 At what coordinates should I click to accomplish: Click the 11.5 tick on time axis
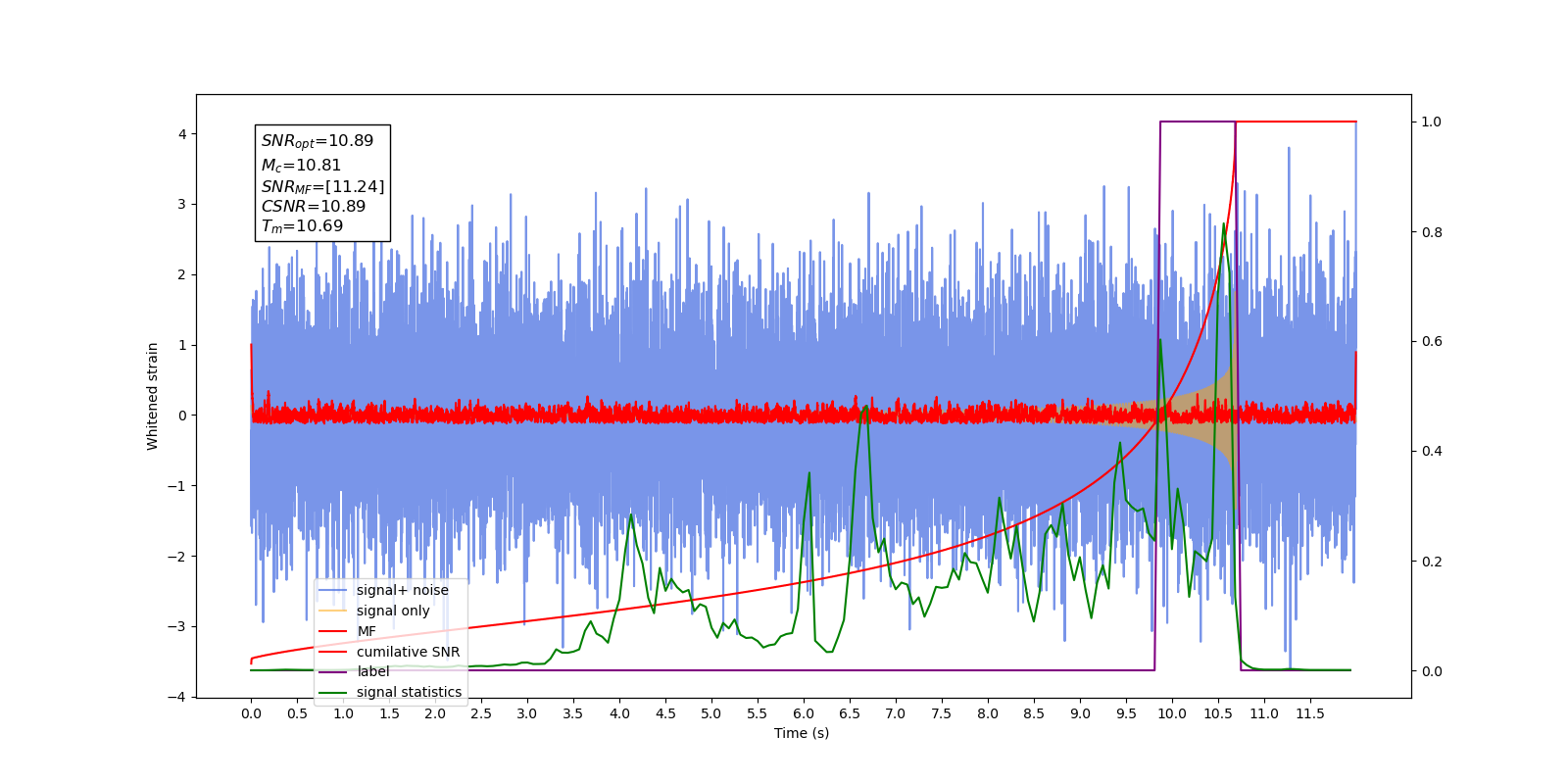tap(1310, 713)
